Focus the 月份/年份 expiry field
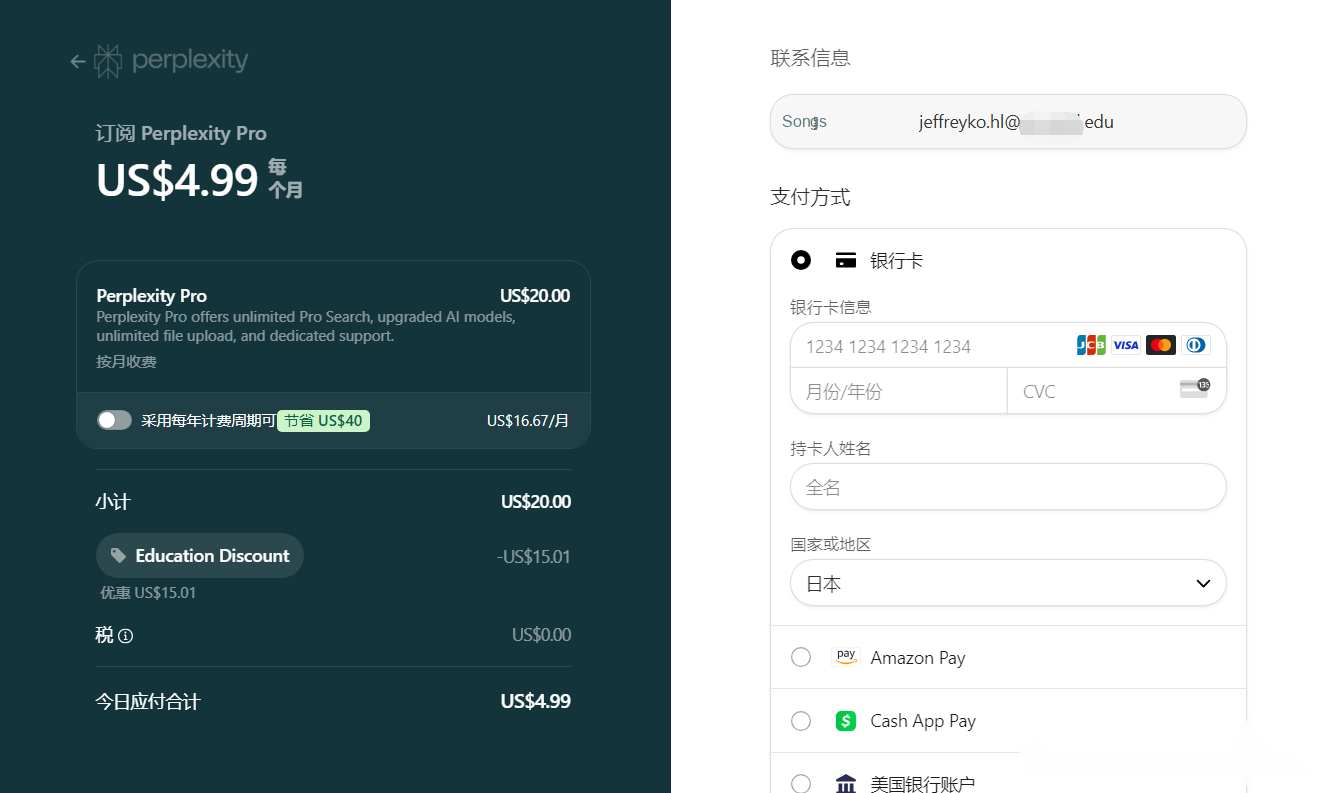 pos(898,391)
